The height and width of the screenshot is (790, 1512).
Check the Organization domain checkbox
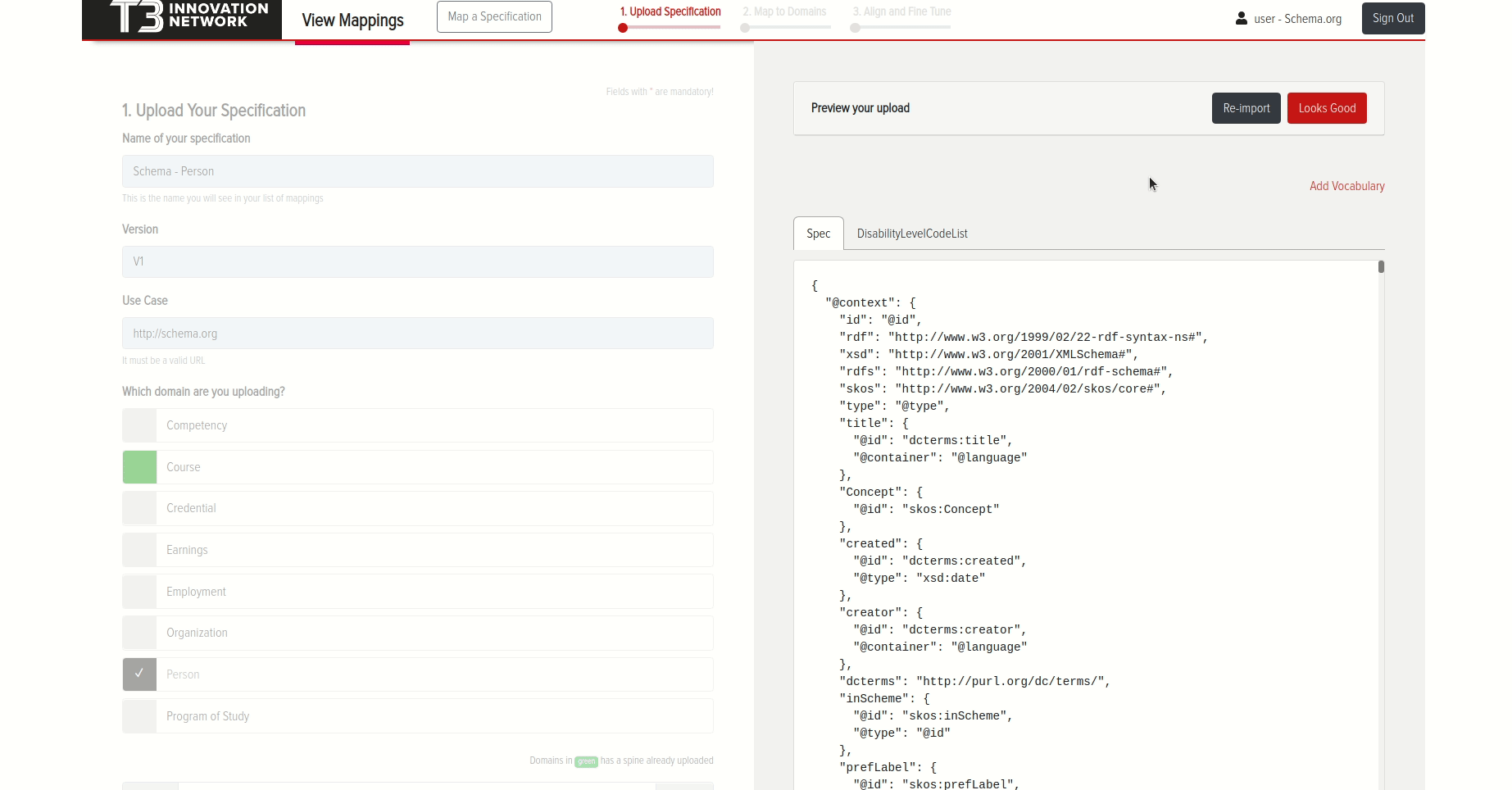[x=139, y=633]
